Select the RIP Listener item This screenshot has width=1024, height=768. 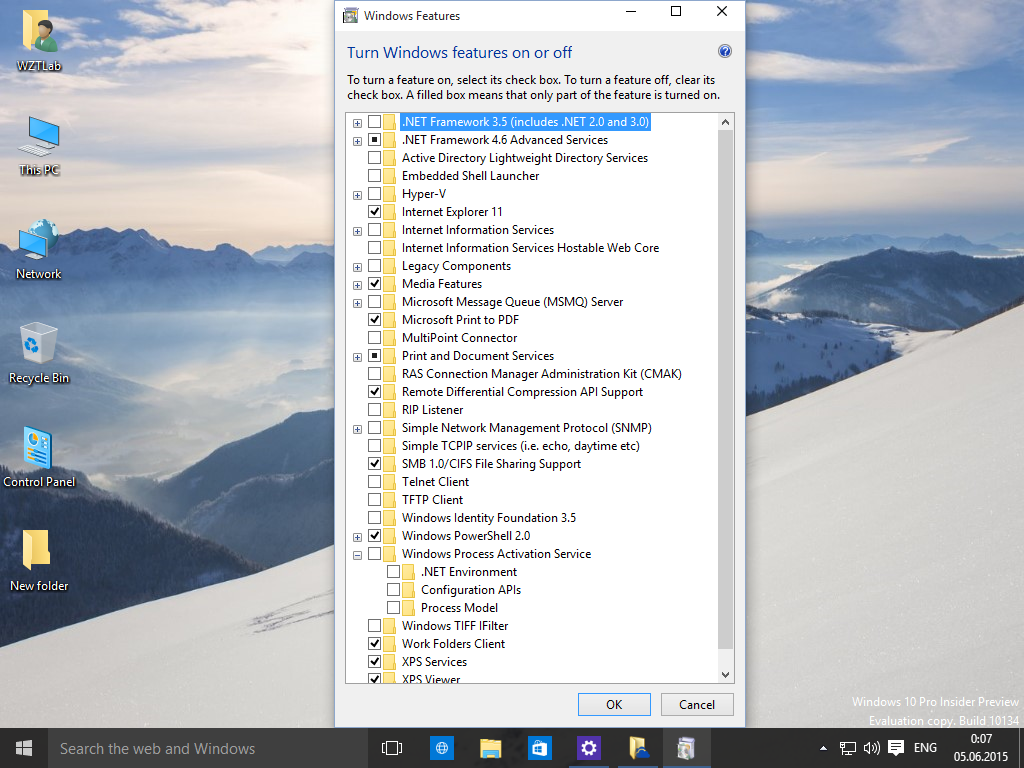432,409
